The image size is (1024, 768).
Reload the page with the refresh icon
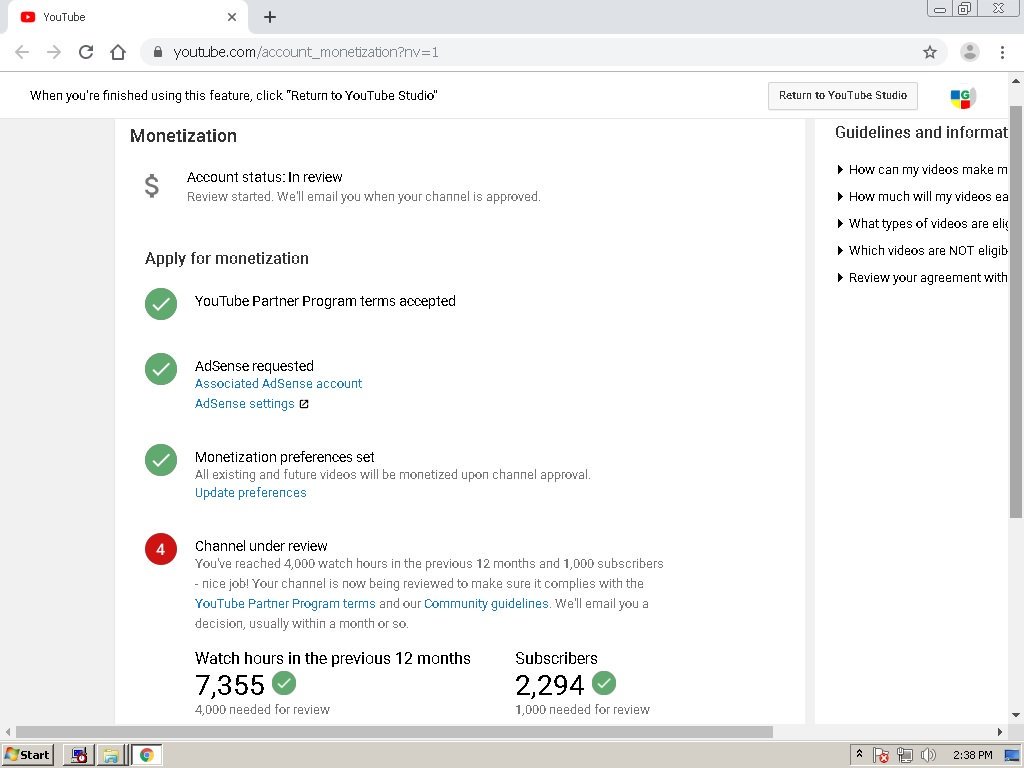point(86,52)
